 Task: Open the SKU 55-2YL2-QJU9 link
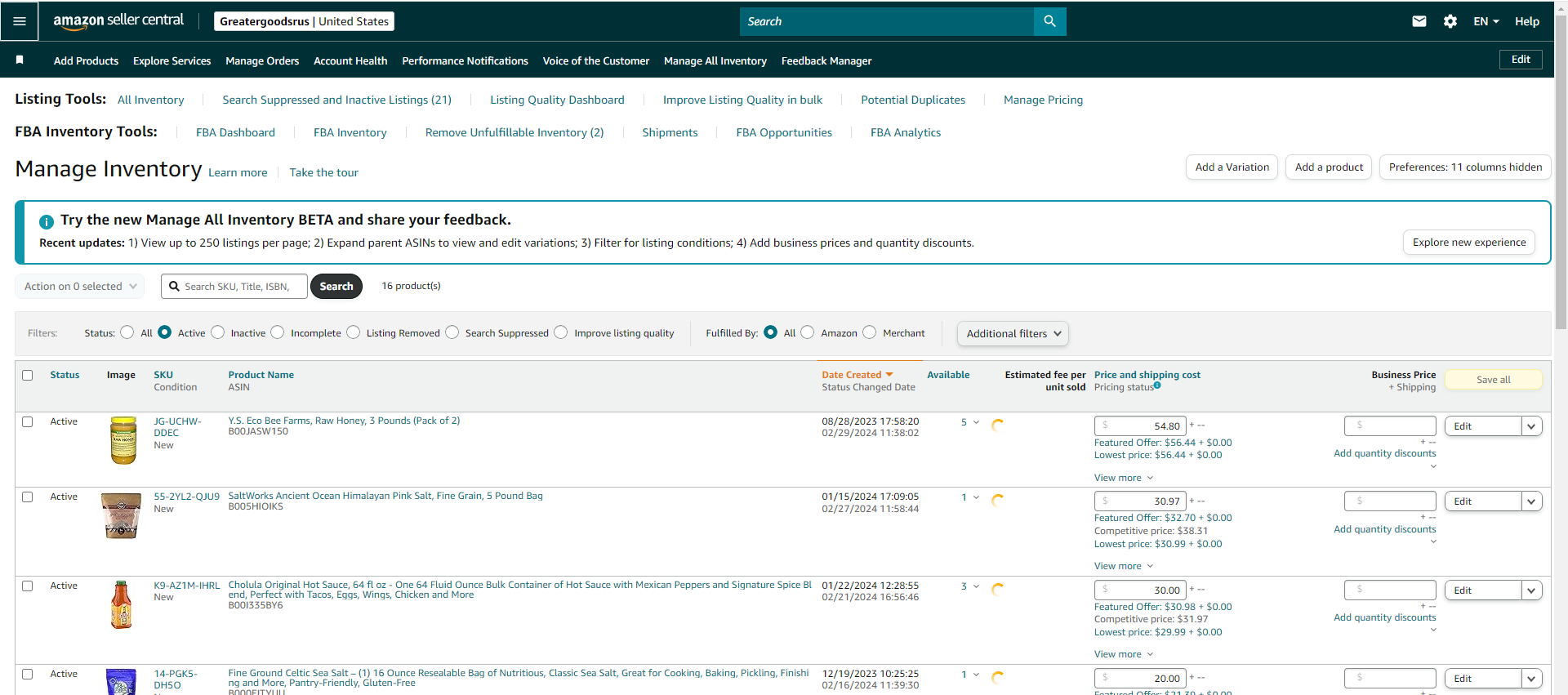tap(186, 497)
